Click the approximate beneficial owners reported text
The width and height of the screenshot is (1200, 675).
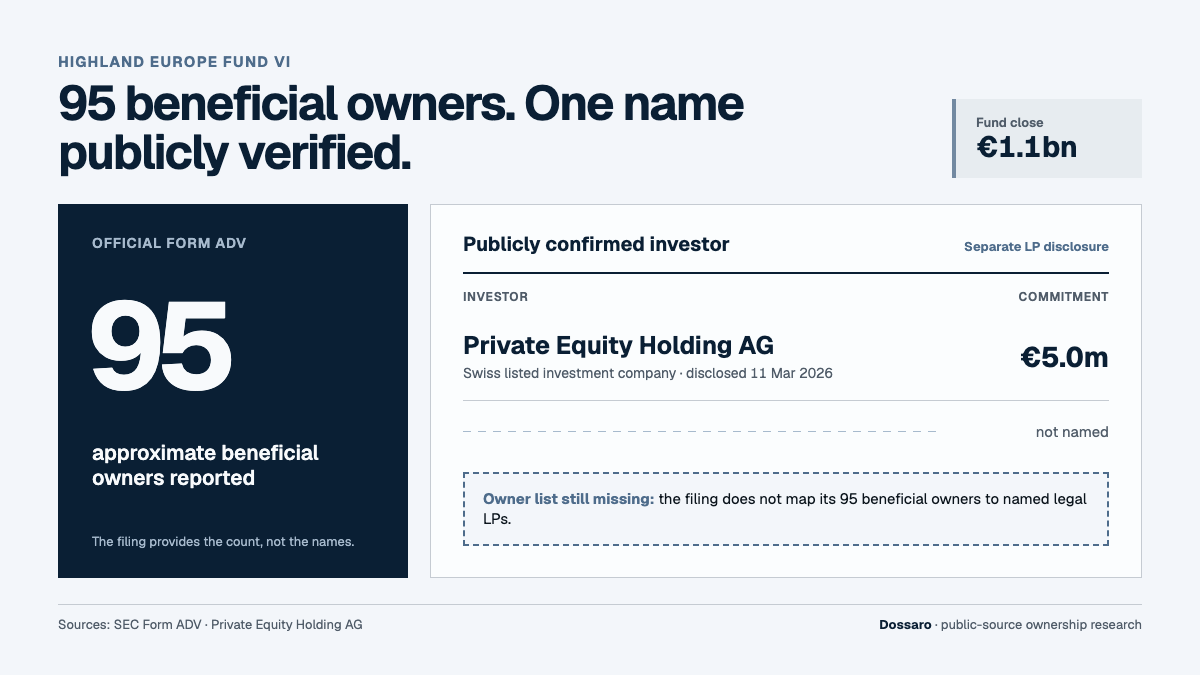pyautogui.click(x=205, y=465)
